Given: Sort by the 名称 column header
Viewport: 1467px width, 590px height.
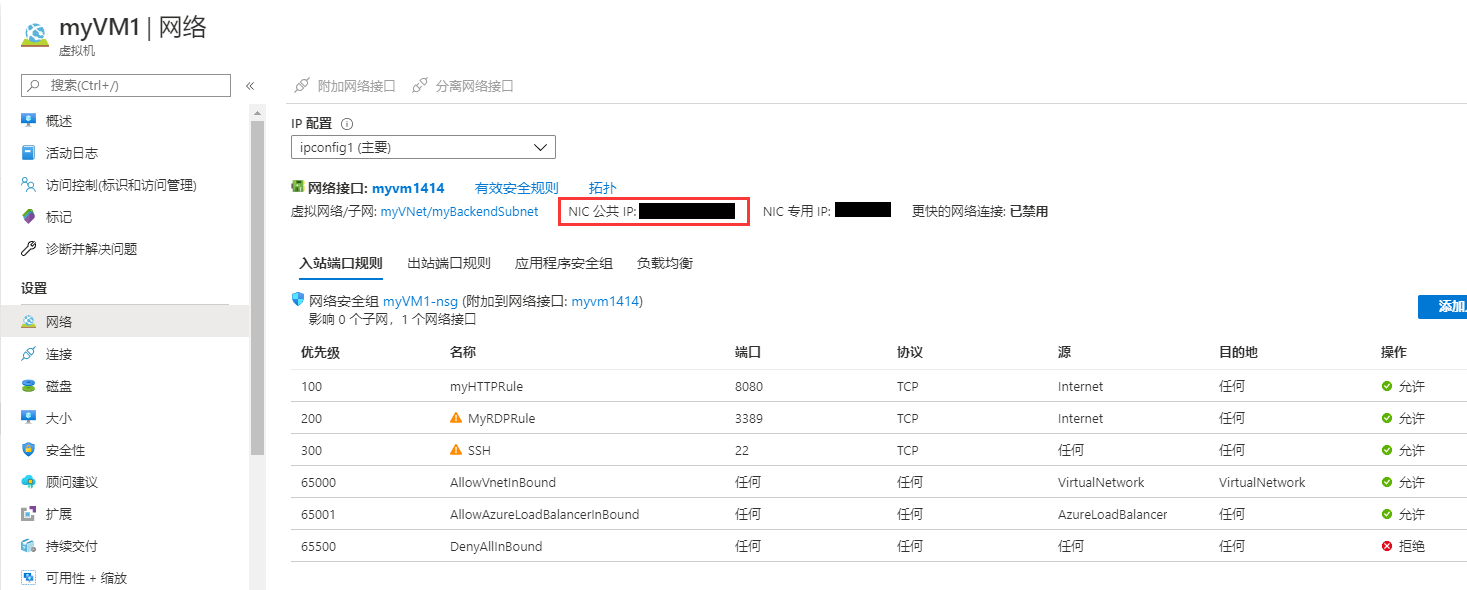Looking at the screenshot, I should pos(463,352).
